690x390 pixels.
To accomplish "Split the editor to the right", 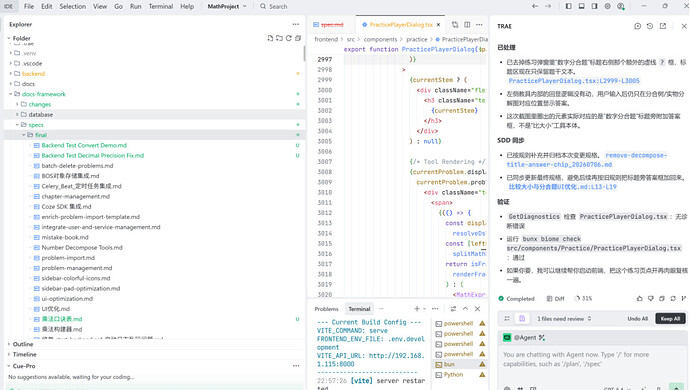I will click(467, 25).
